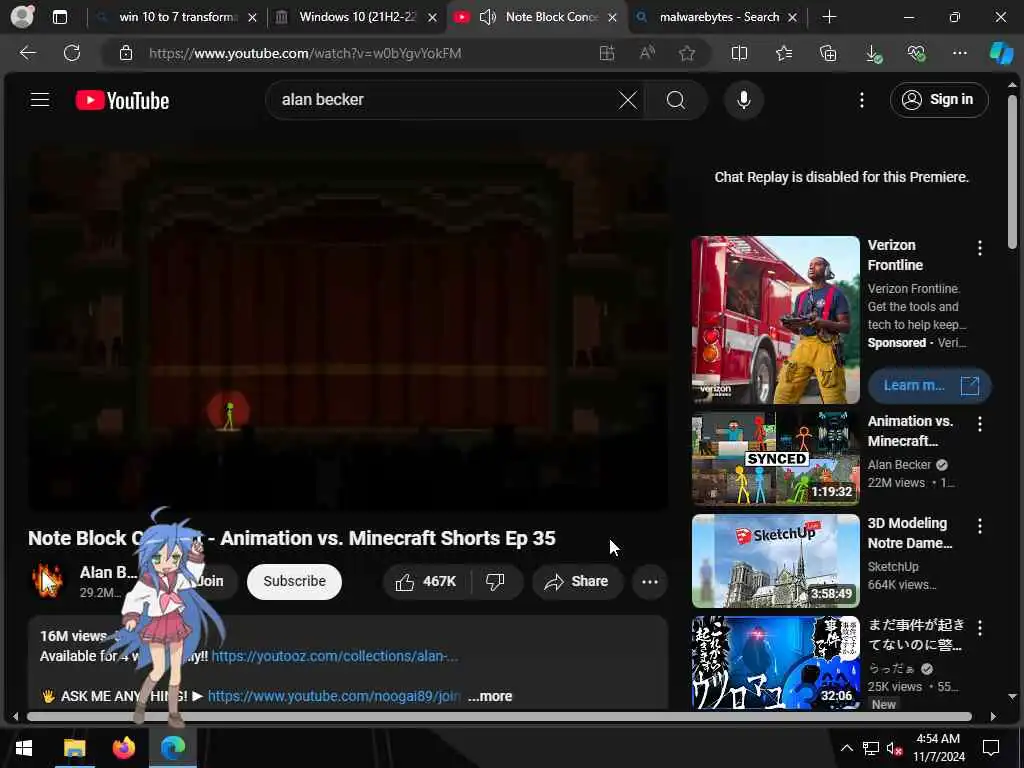Expand description with ...more
Screen dimensions: 1024x768
point(490,696)
